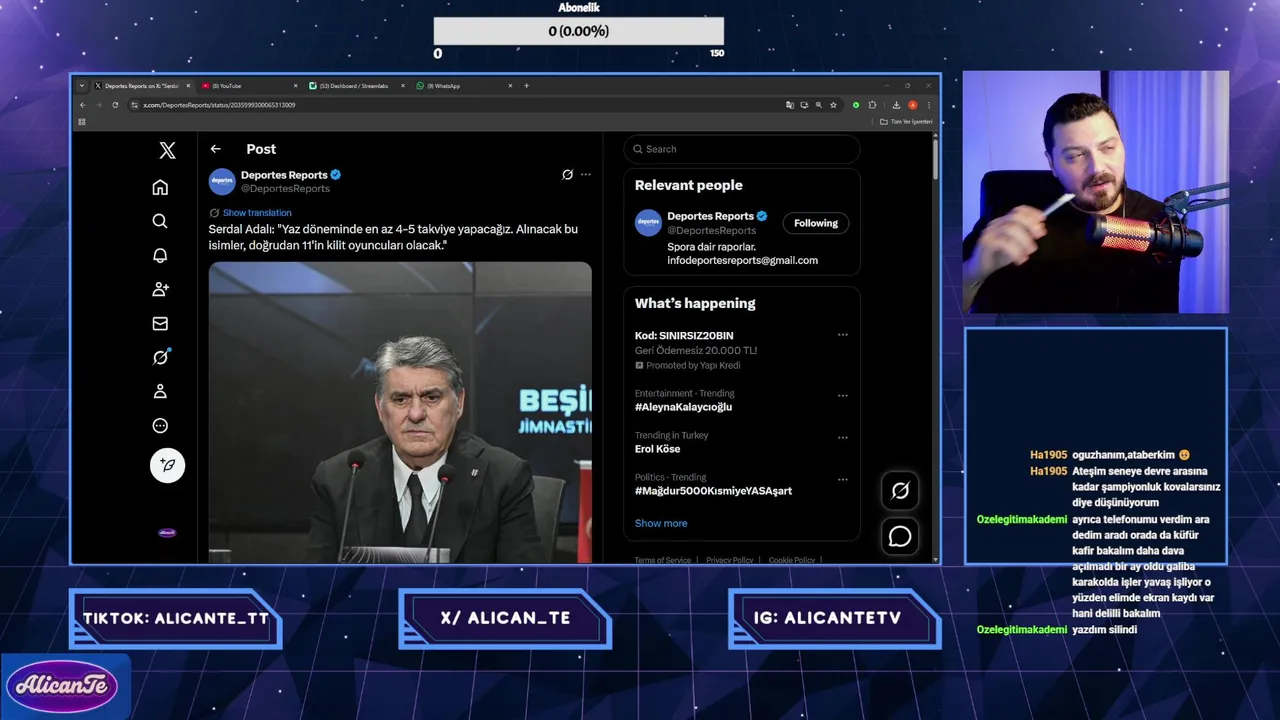Open more options for Kod: SINIRSIZ20BIN promo
Screen dimensions: 1280x720
coord(842,335)
